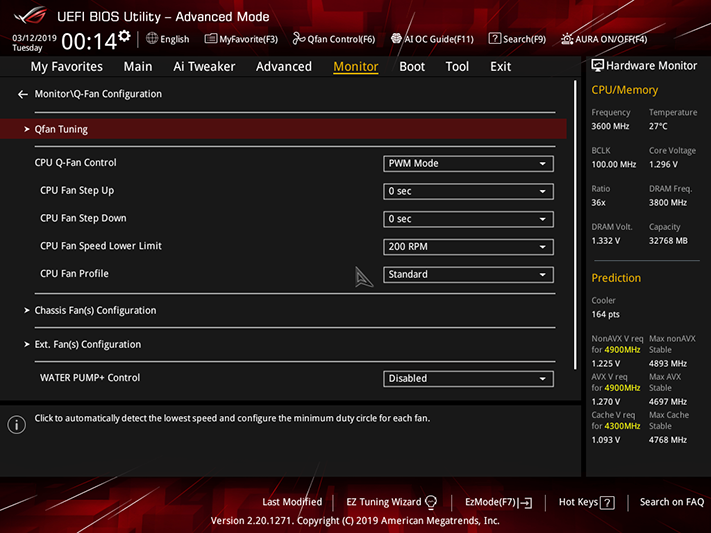711x533 pixels.
Task: Open CPU Fan Step Up dropdown
Action: (x=468, y=191)
